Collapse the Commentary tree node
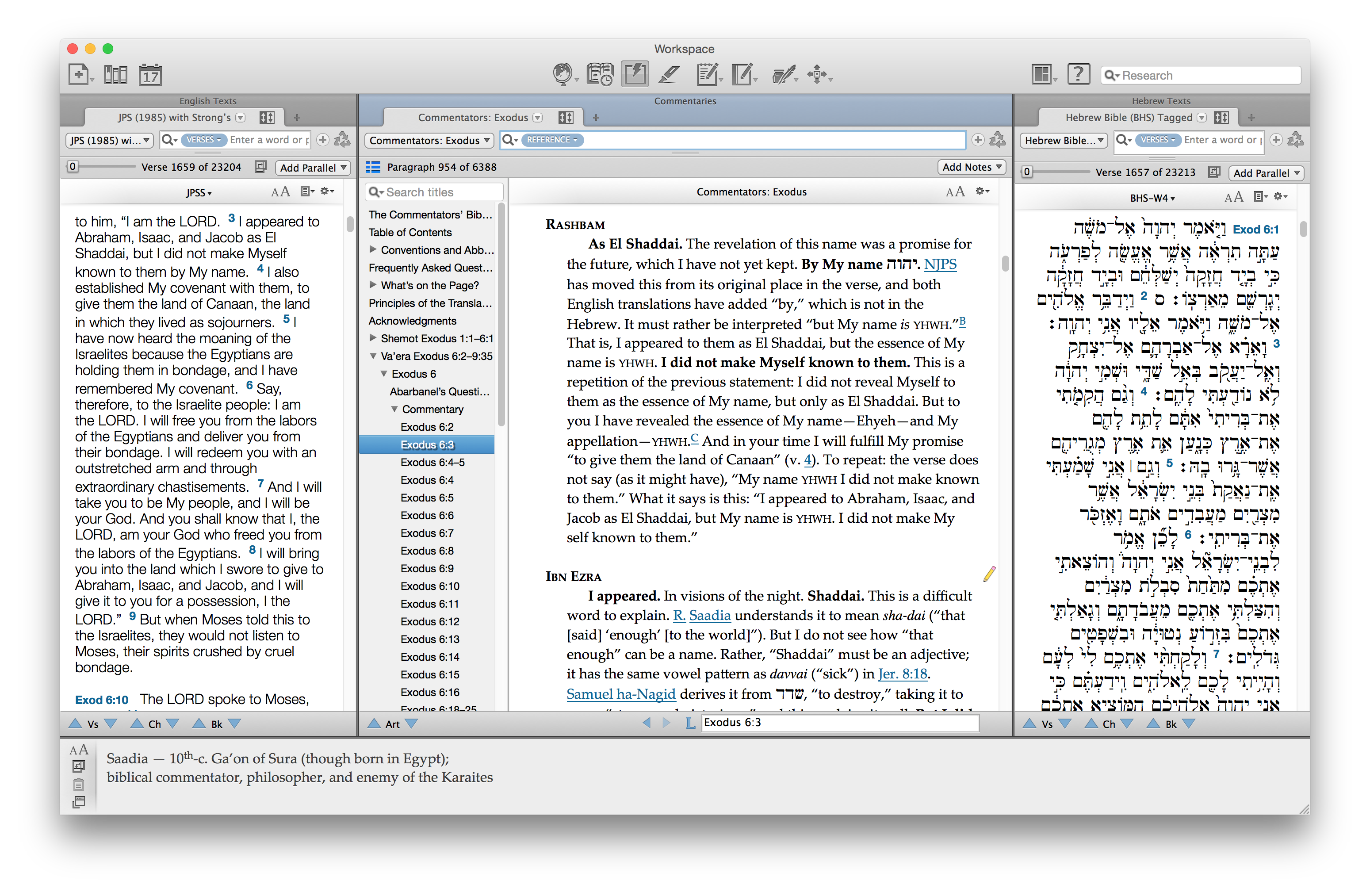The width and height of the screenshot is (1370, 896). click(394, 409)
